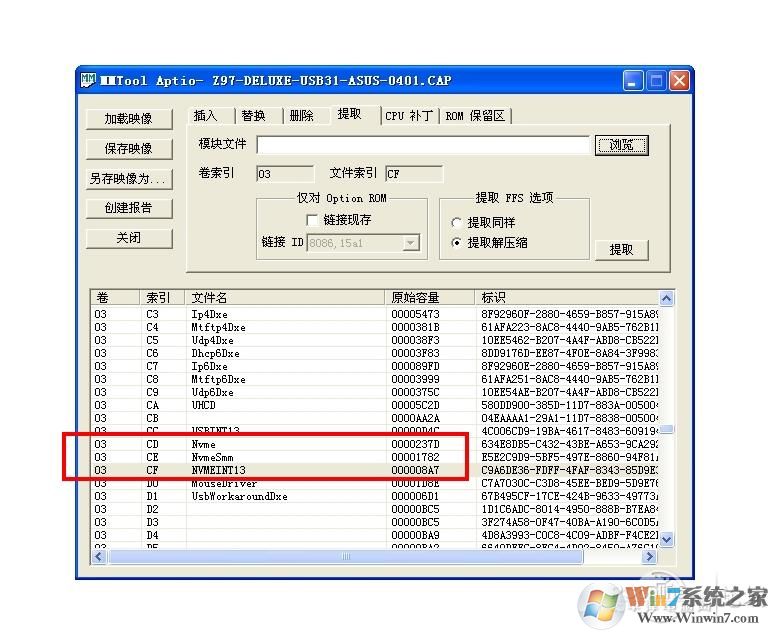Switch to the CPU 补丁 tab
The height and width of the screenshot is (632, 775).
(409, 116)
